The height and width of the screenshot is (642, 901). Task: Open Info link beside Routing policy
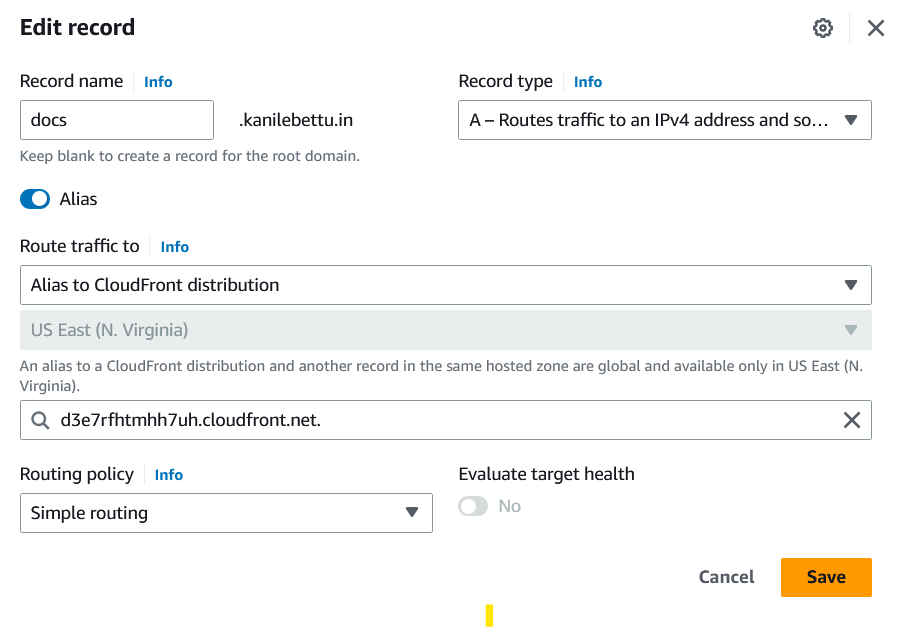[x=168, y=475]
